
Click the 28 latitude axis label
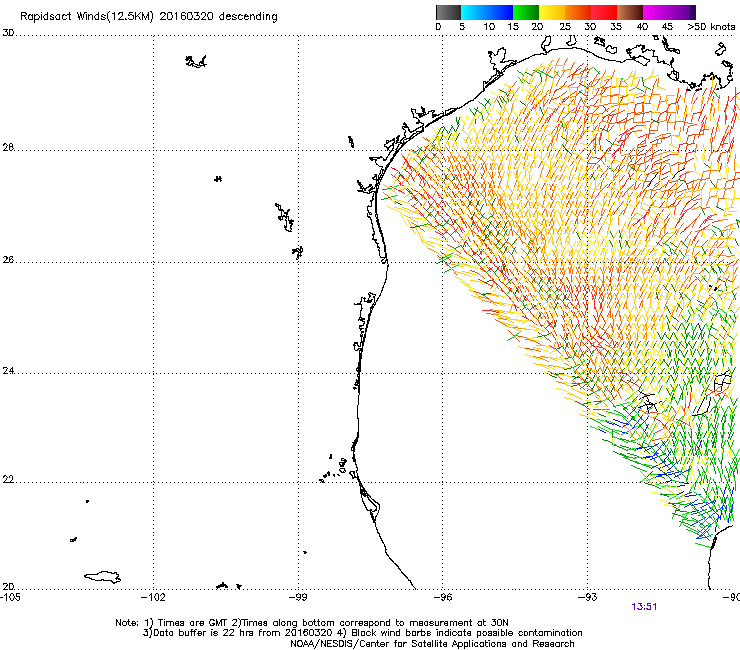[x=8, y=148]
